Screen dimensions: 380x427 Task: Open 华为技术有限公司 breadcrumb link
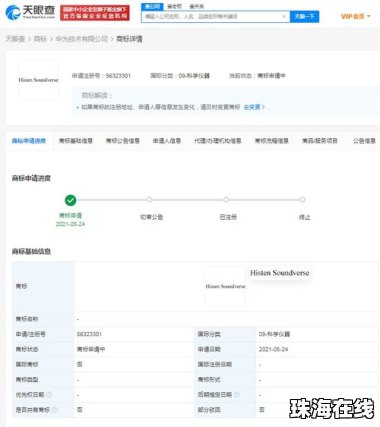coord(81,39)
